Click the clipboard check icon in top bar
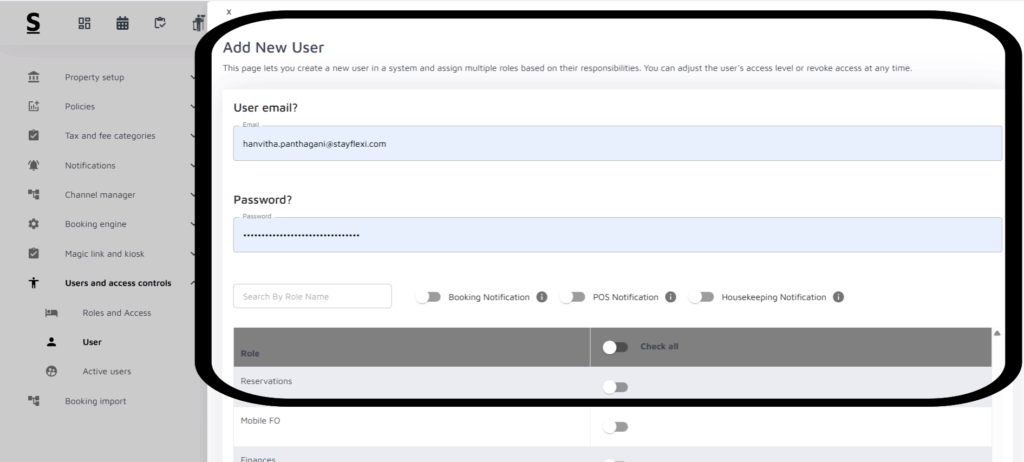Viewport: 1024px width, 462px height. point(160,23)
